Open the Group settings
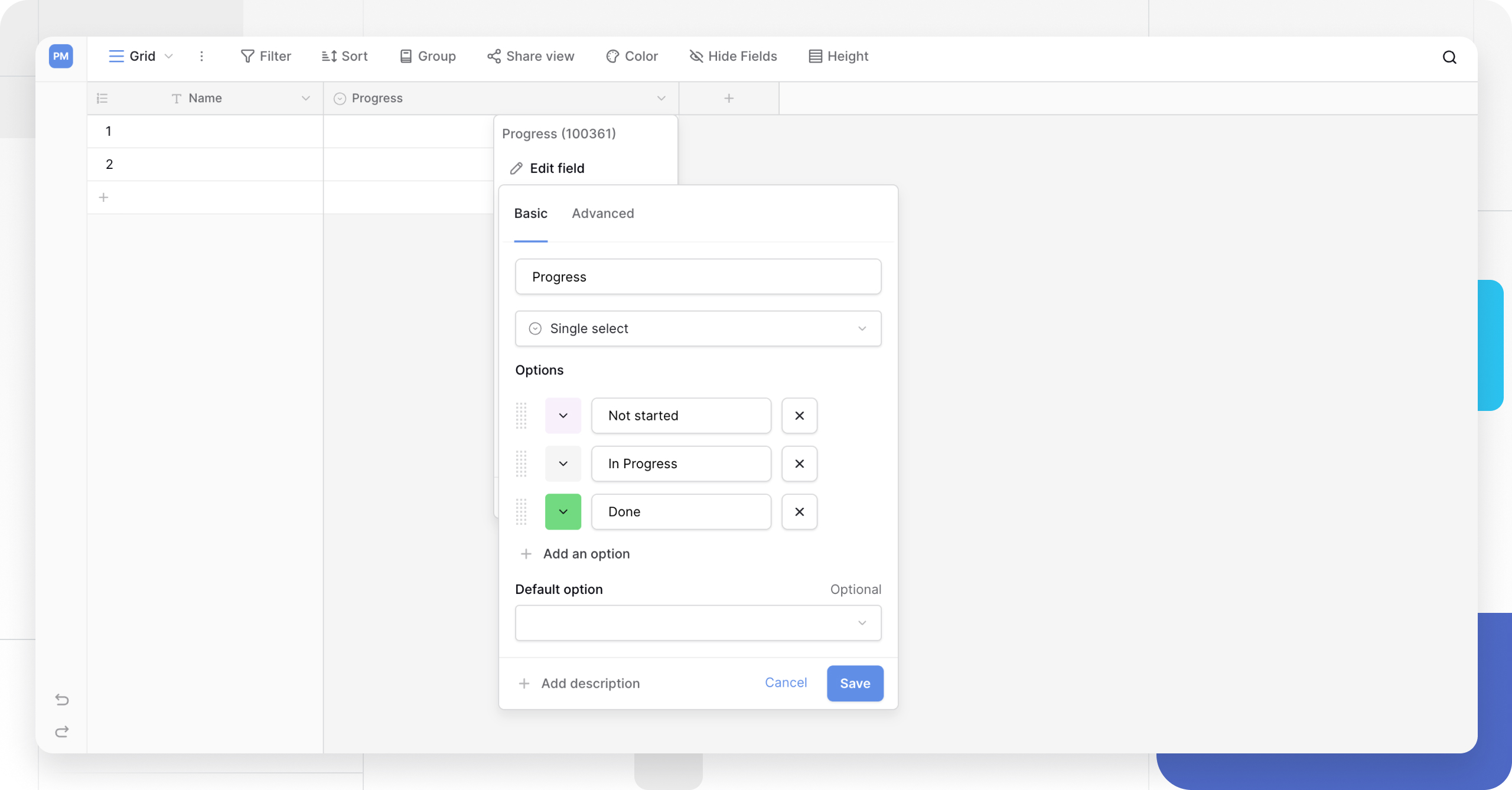Viewport: 1512px width, 790px height. tap(427, 56)
